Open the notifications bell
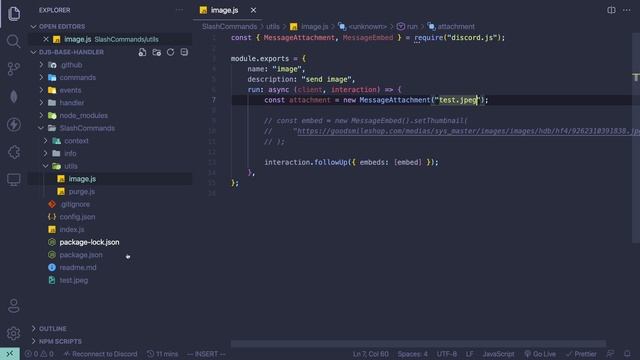The height and width of the screenshot is (360, 640). [627, 354]
